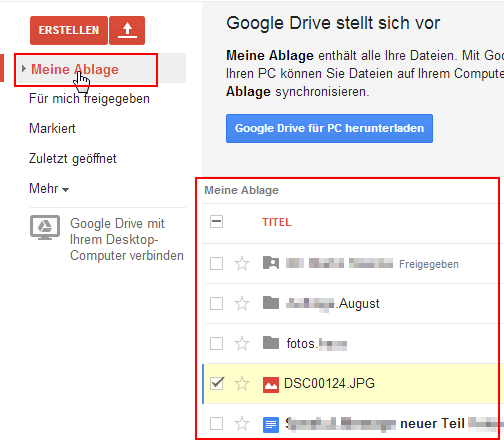Click folder icon next to fotos
This screenshot has width=504, height=442.
pyautogui.click(x=271, y=343)
